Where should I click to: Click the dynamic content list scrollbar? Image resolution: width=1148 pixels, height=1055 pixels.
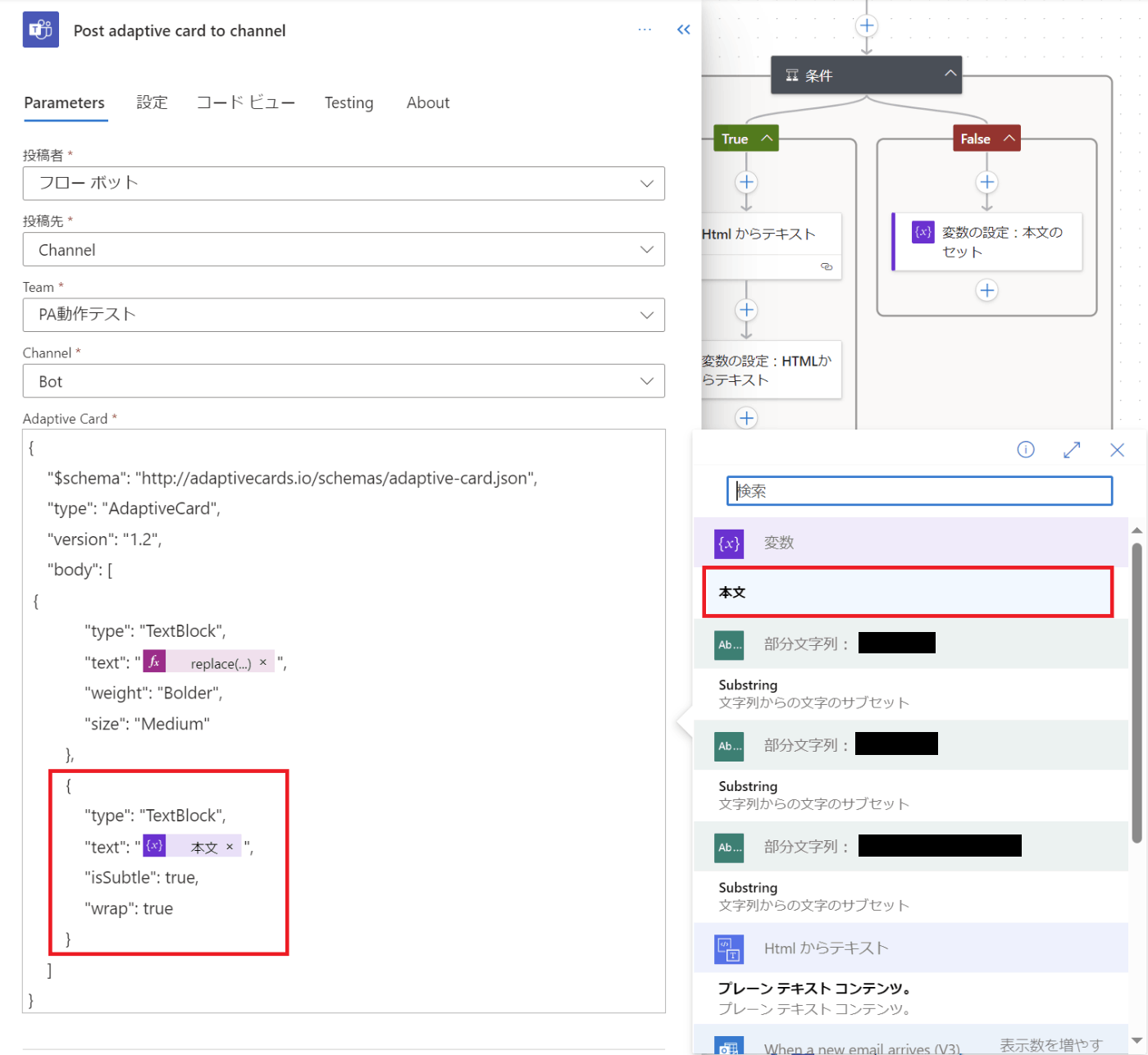click(x=1137, y=693)
